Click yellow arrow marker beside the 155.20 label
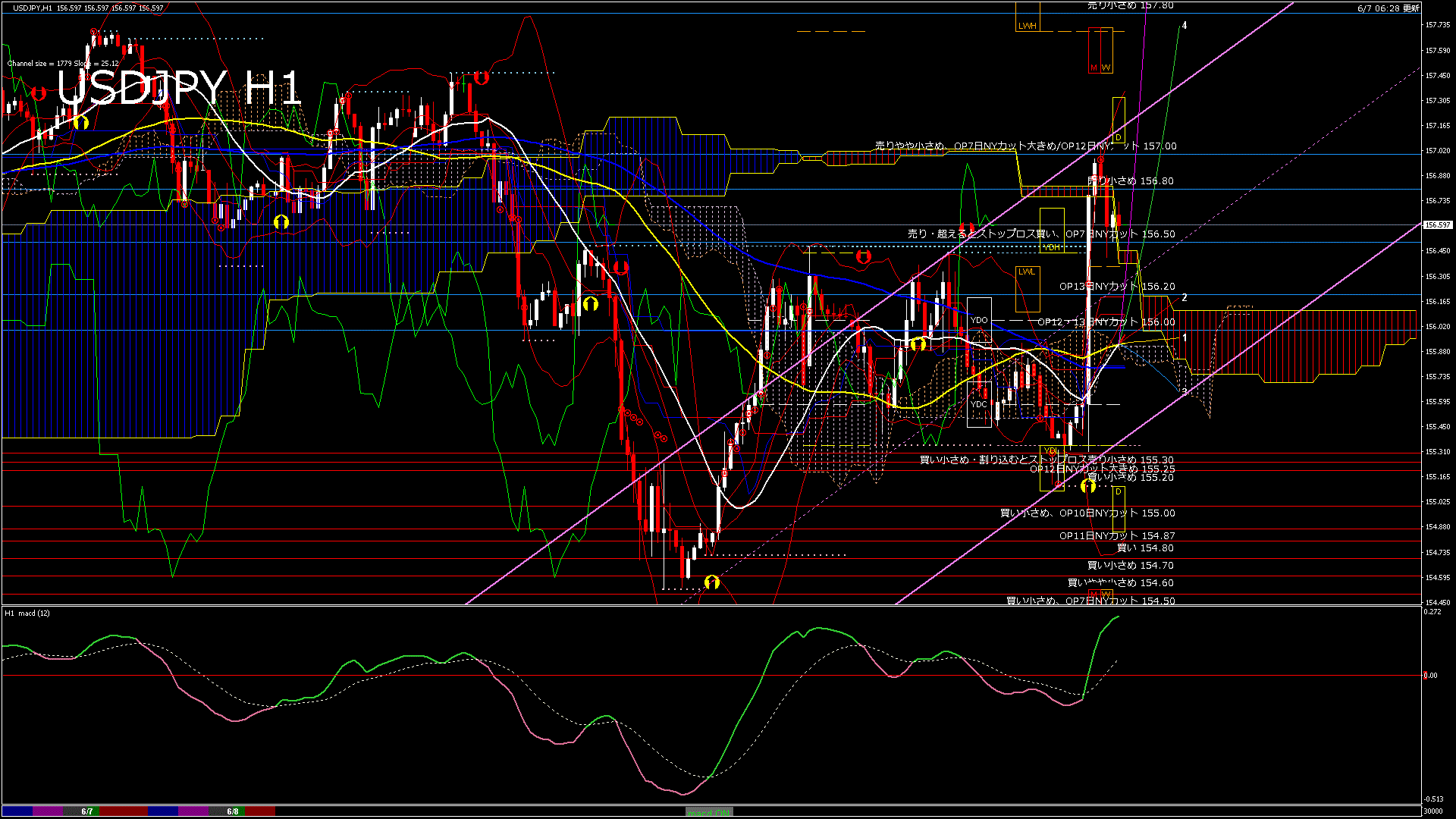Image resolution: width=1456 pixels, height=819 pixels. [1087, 485]
